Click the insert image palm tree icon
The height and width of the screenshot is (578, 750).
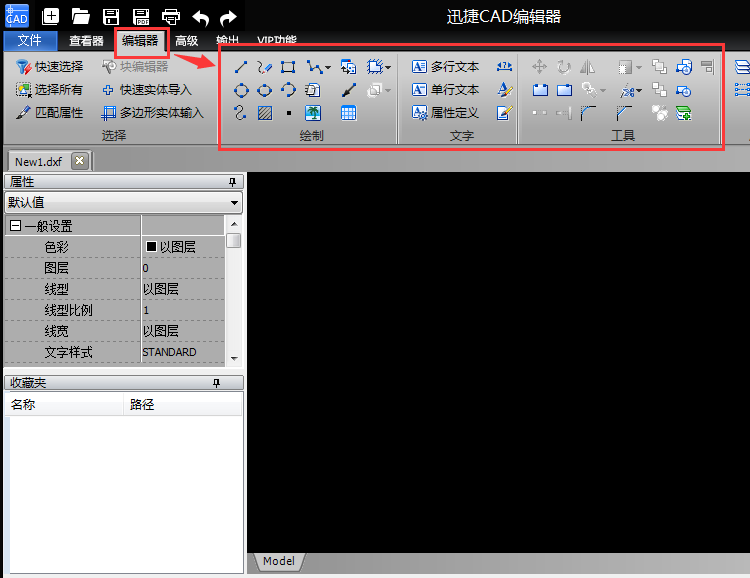313,113
